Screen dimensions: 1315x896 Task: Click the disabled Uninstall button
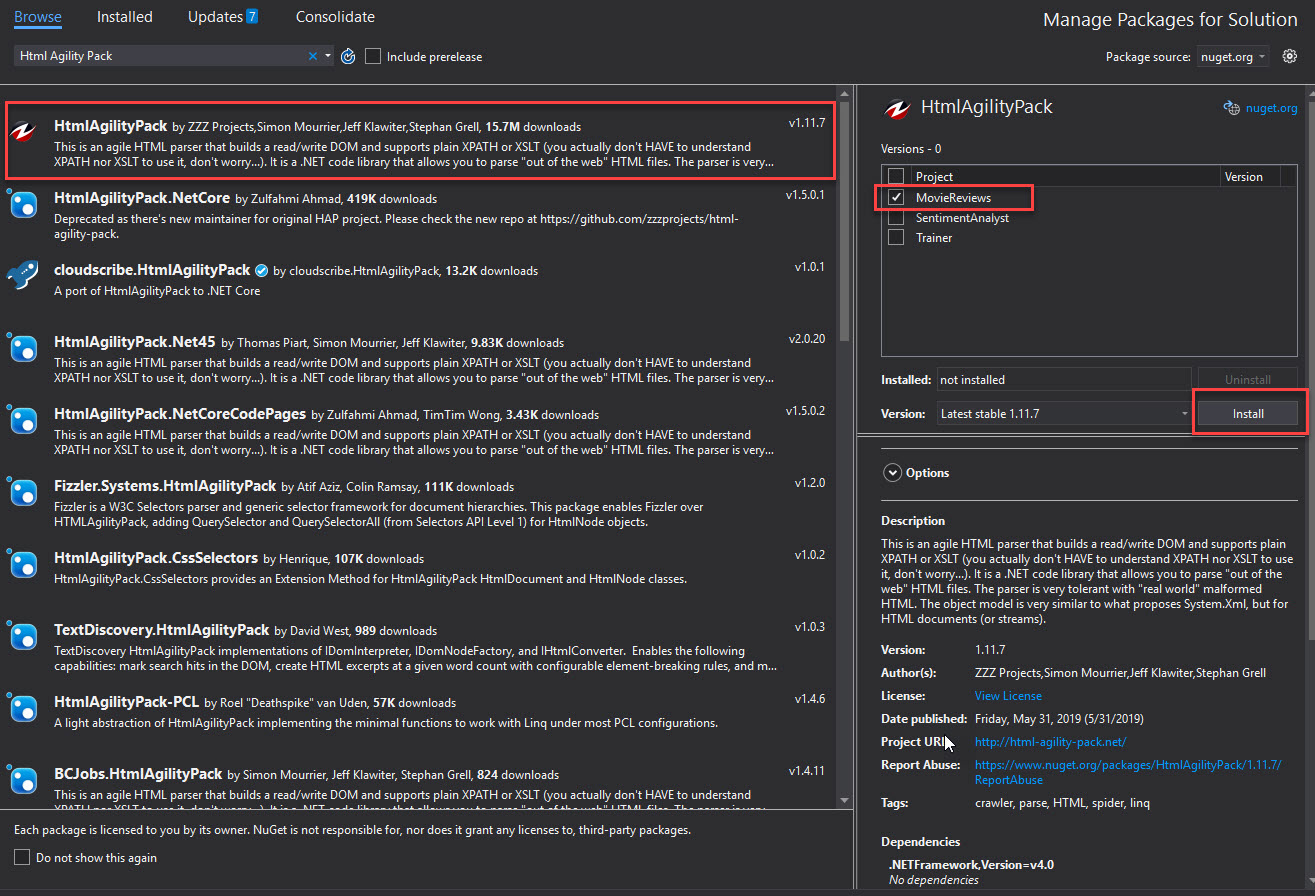(x=1248, y=380)
